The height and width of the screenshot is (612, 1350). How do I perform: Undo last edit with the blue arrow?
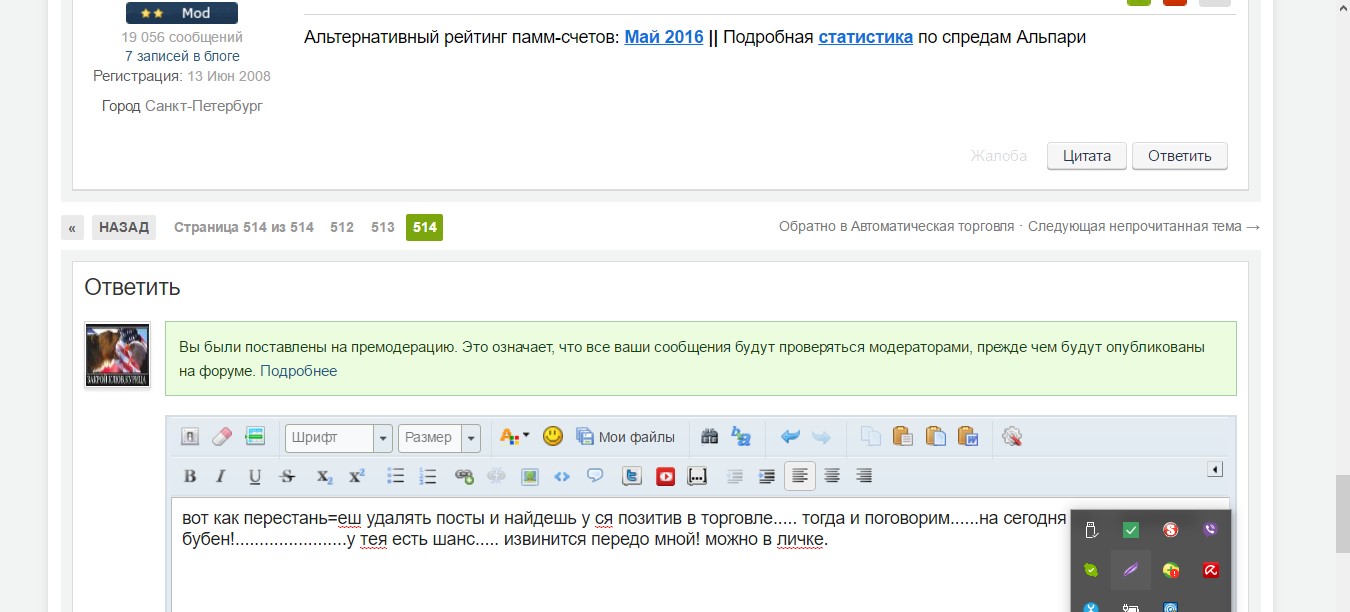[790, 437]
